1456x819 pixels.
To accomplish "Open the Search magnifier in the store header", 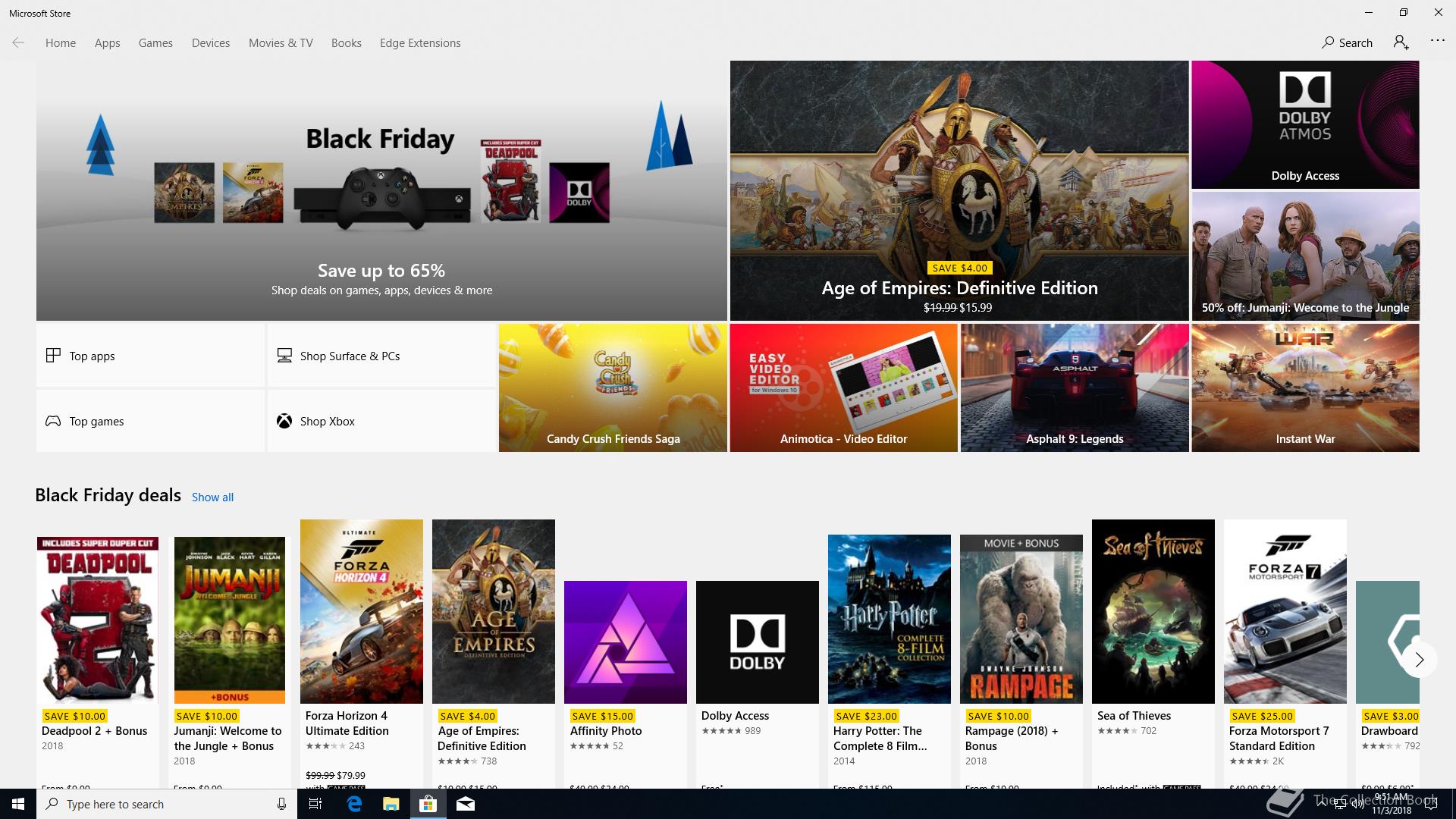I will [x=1328, y=42].
